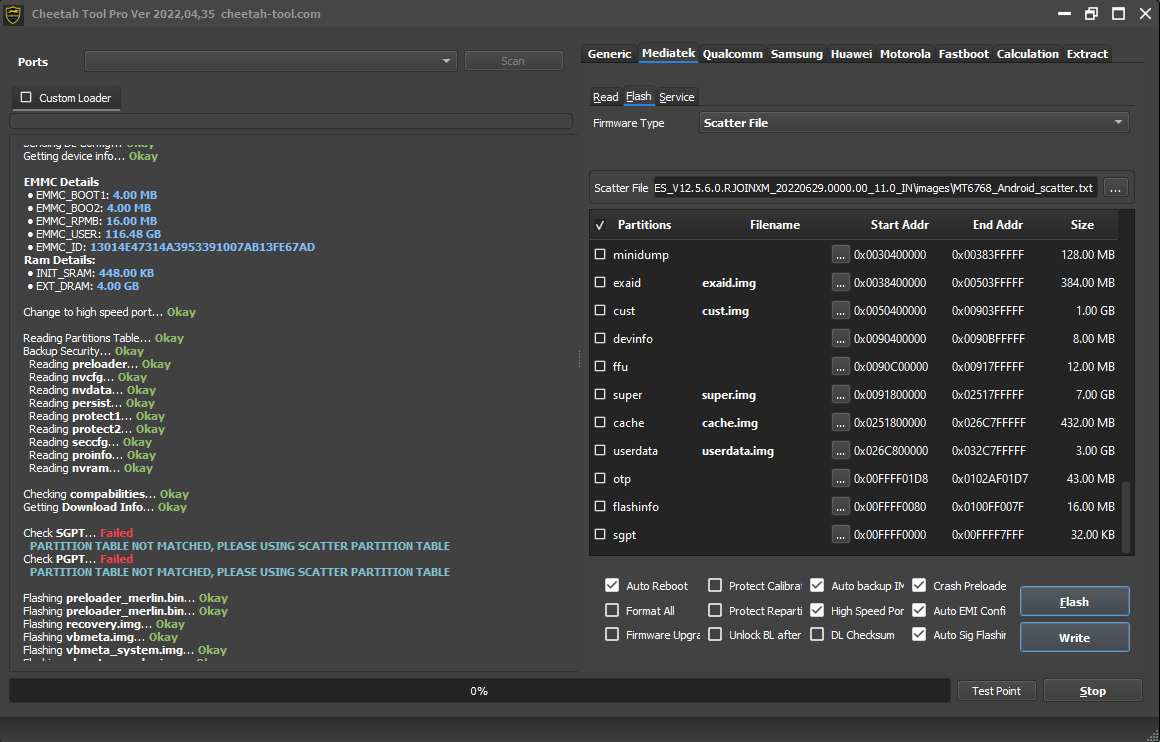Click the Flash button
The width and height of the screenshot is (1160, 742).
[x=1074, y=601]
